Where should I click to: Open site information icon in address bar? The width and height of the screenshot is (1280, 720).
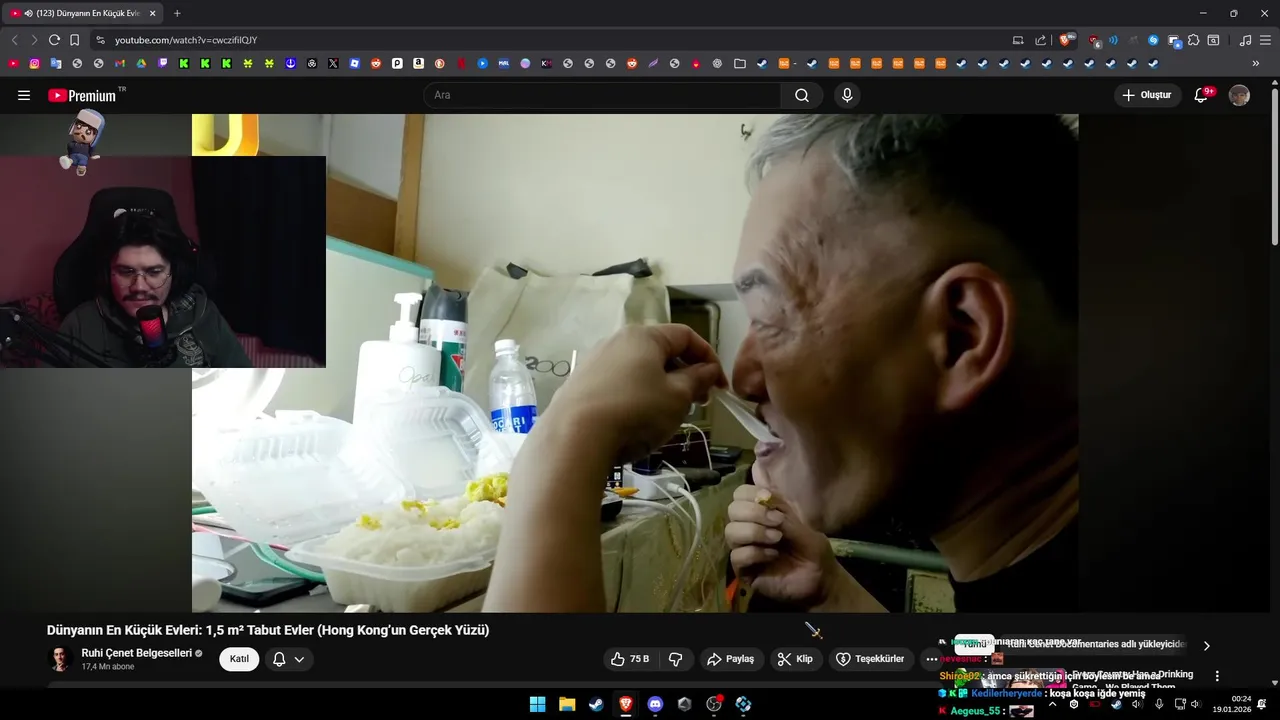(x=100, y=40)
